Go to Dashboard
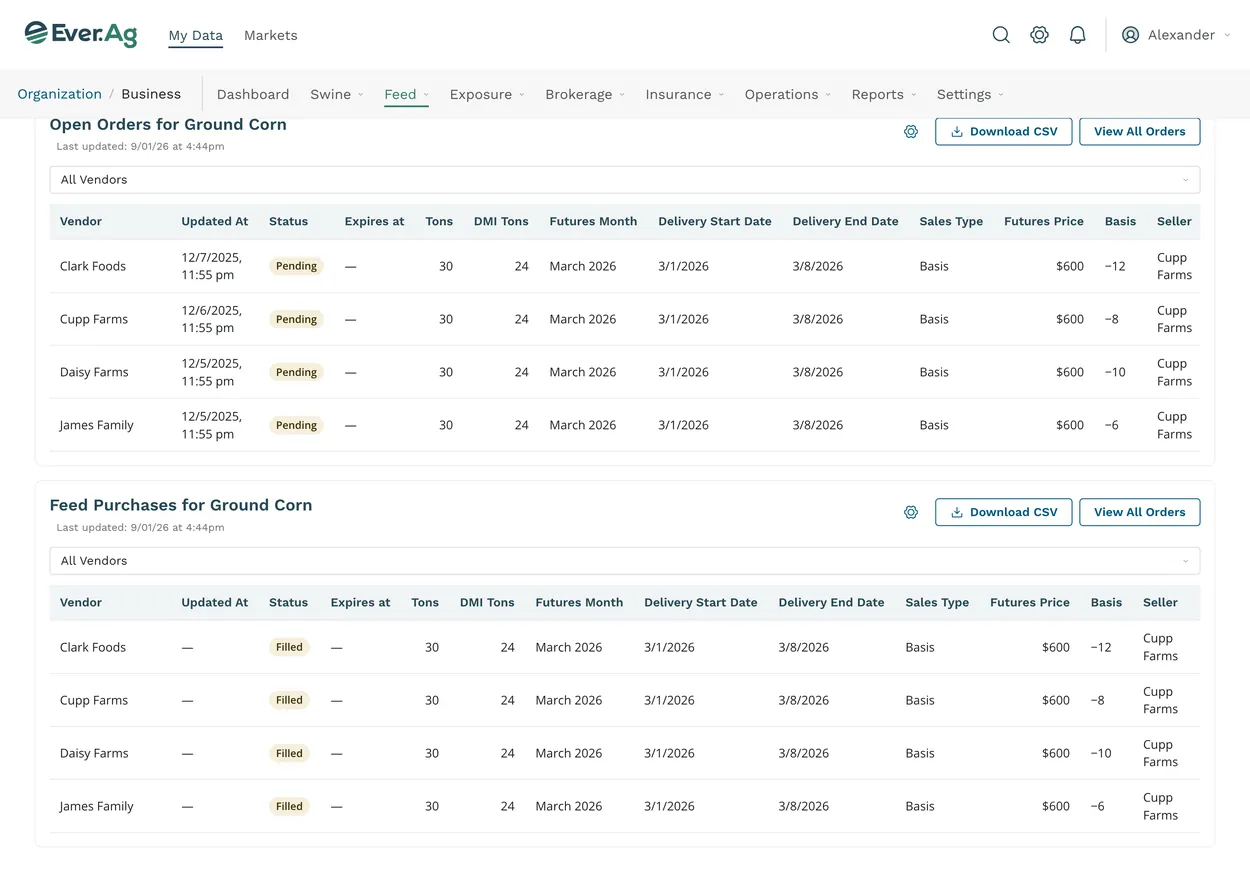 253,94
